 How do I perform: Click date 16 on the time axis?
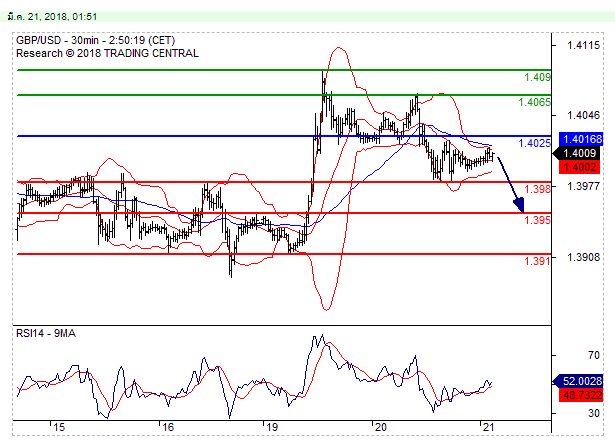pos(168,428)
